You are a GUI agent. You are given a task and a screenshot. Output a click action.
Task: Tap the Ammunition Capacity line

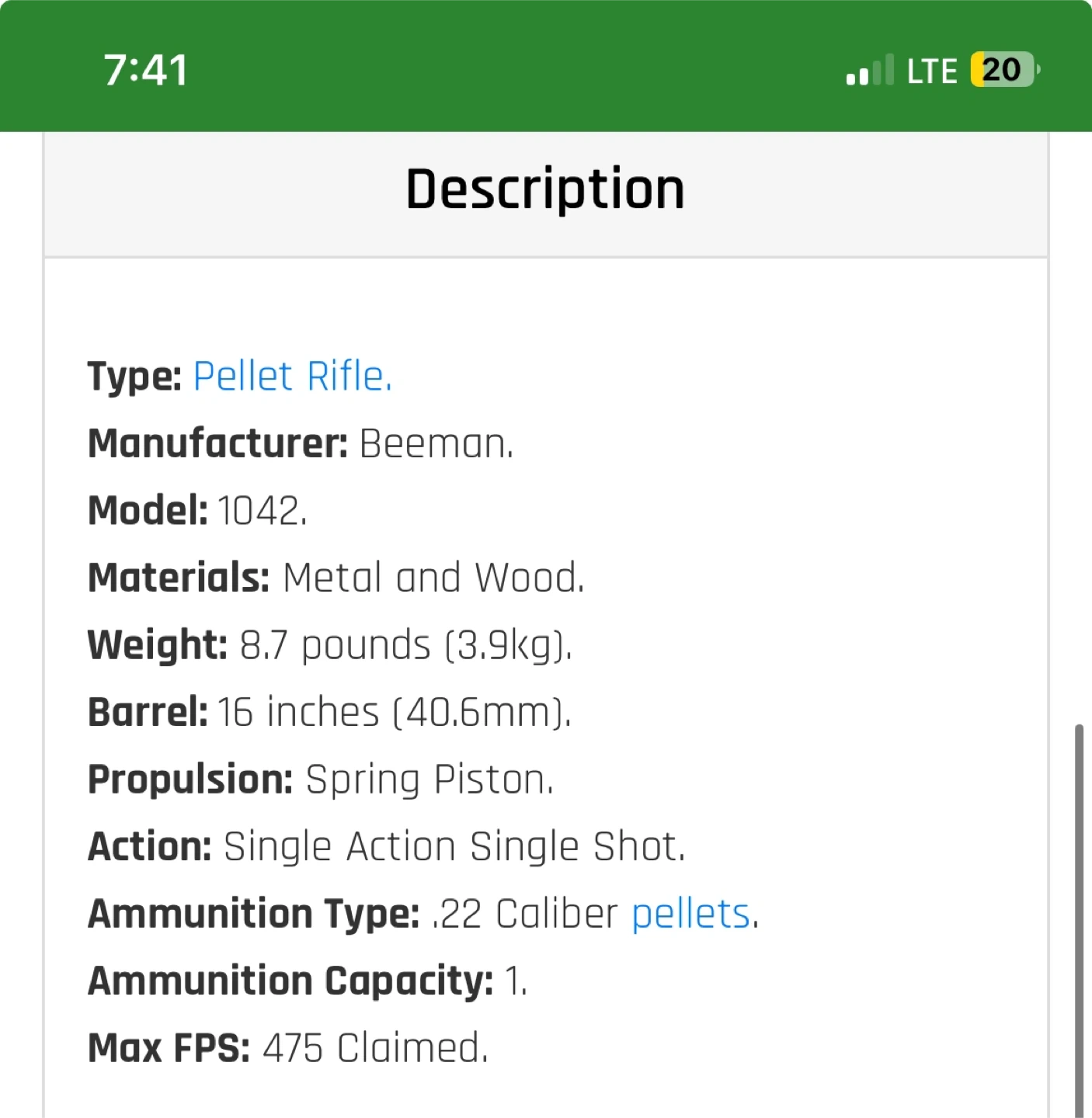tap(308, 981)
